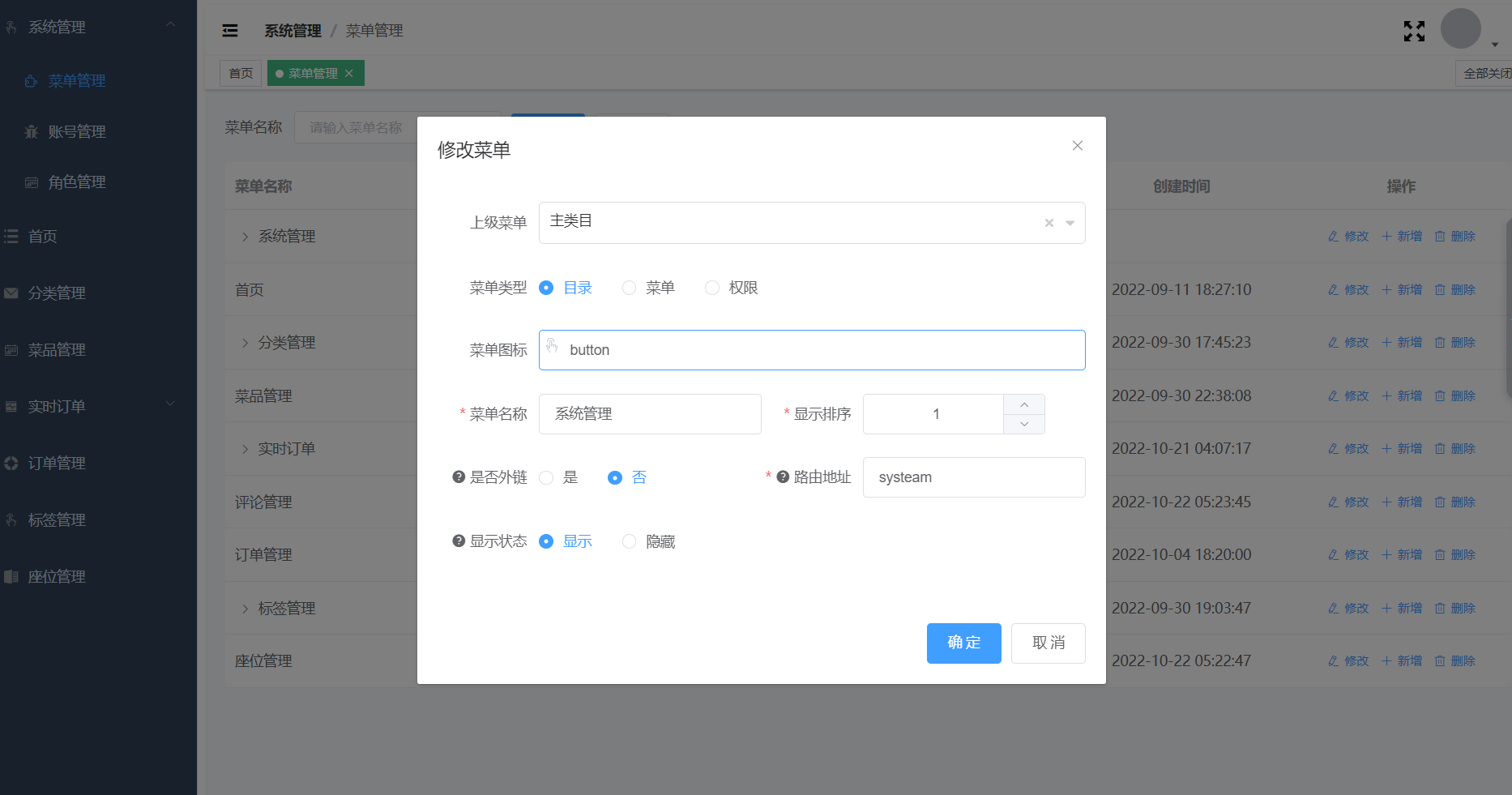Click the 分类管理 envelope icon
The height and width of the screenshot is (795, 1512).
11,293
